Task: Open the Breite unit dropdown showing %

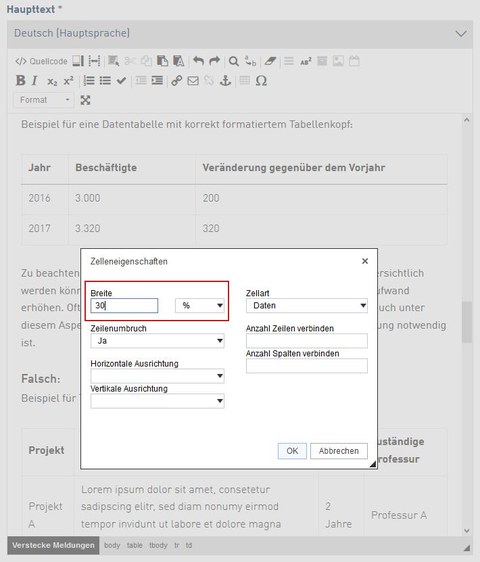Action: click(x=200, y=306)
